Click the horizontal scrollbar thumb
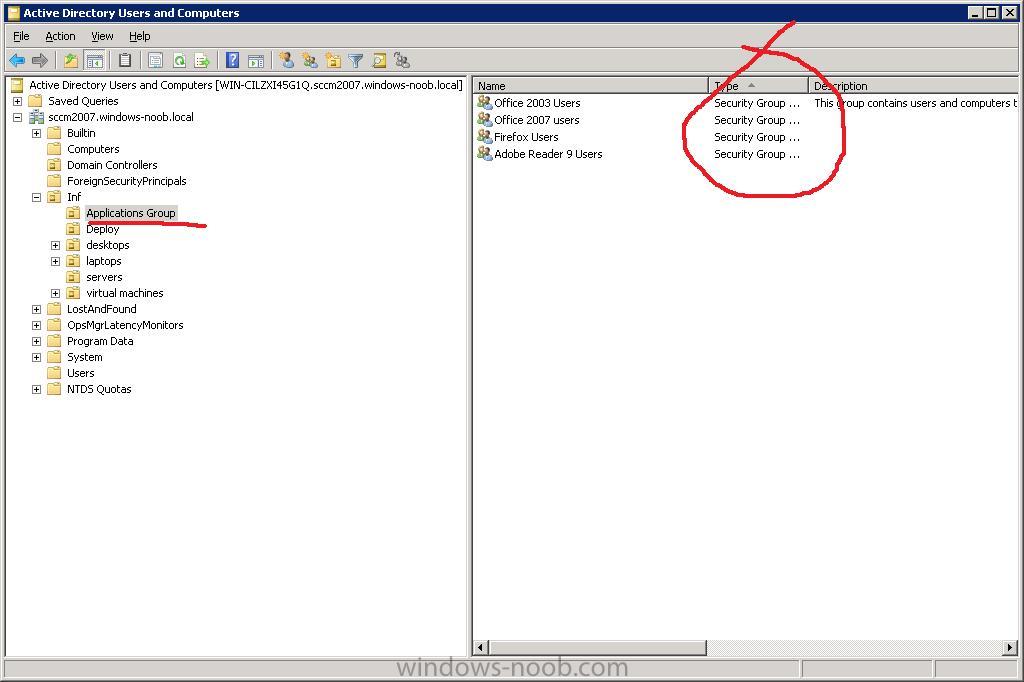 [x=598, y=647]
